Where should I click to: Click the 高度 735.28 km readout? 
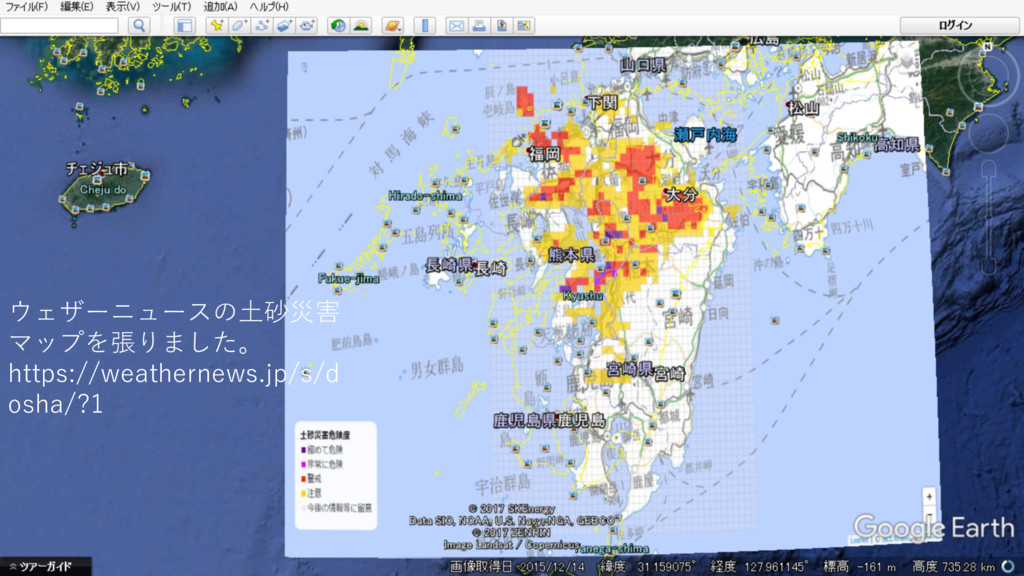(953, 566)
